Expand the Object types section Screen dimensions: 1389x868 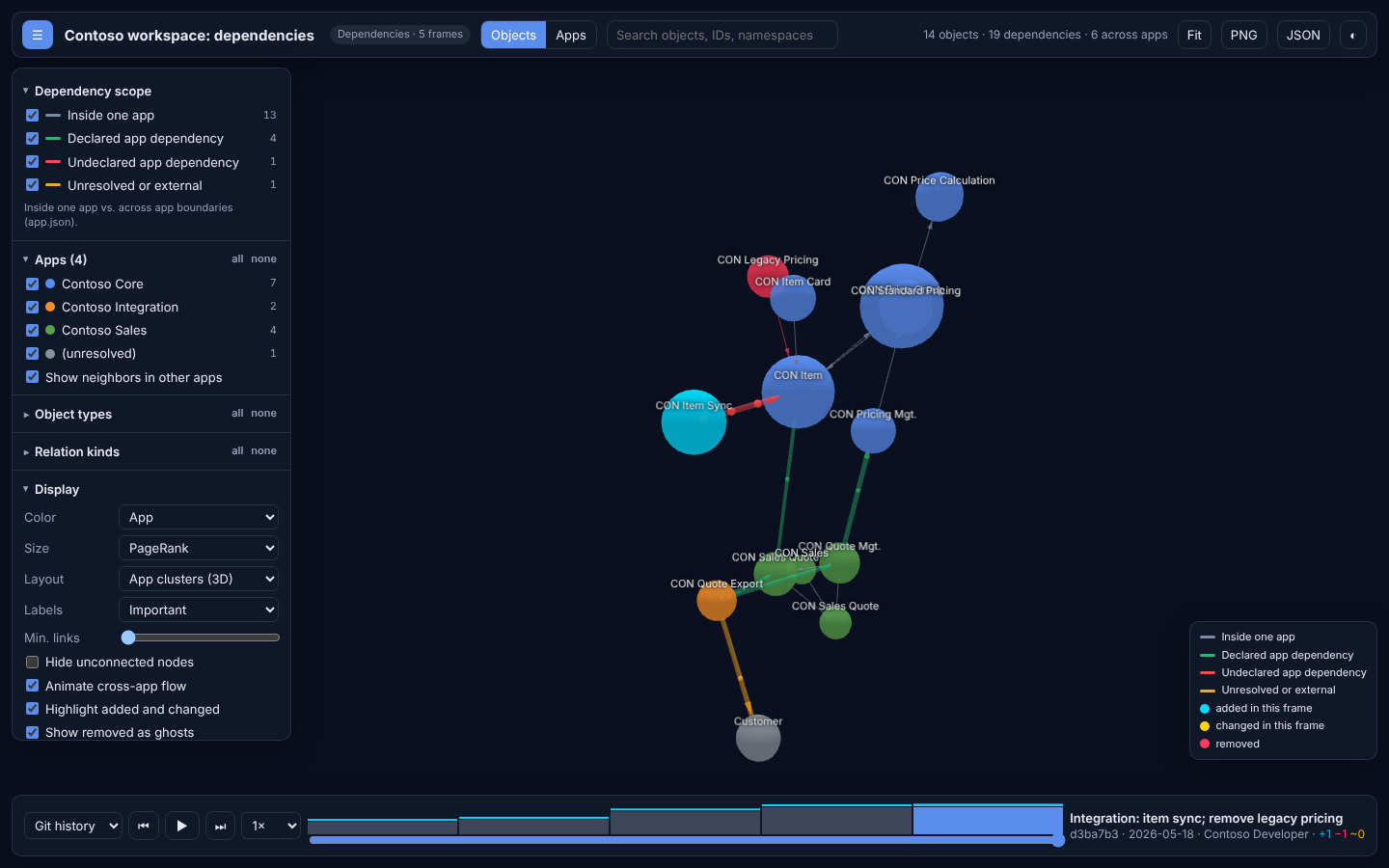(x=68, y=414)
